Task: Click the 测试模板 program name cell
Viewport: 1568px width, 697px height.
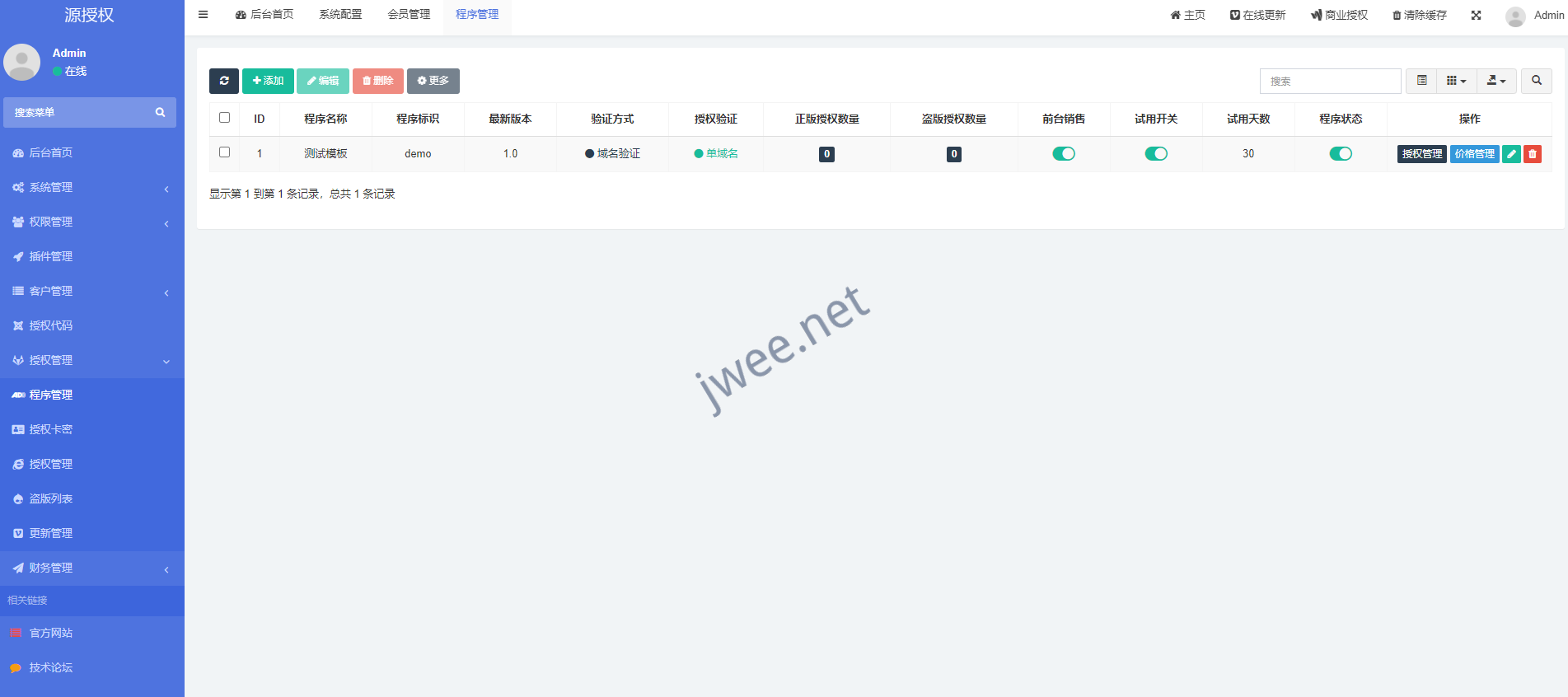Action: tap(325, 154)
